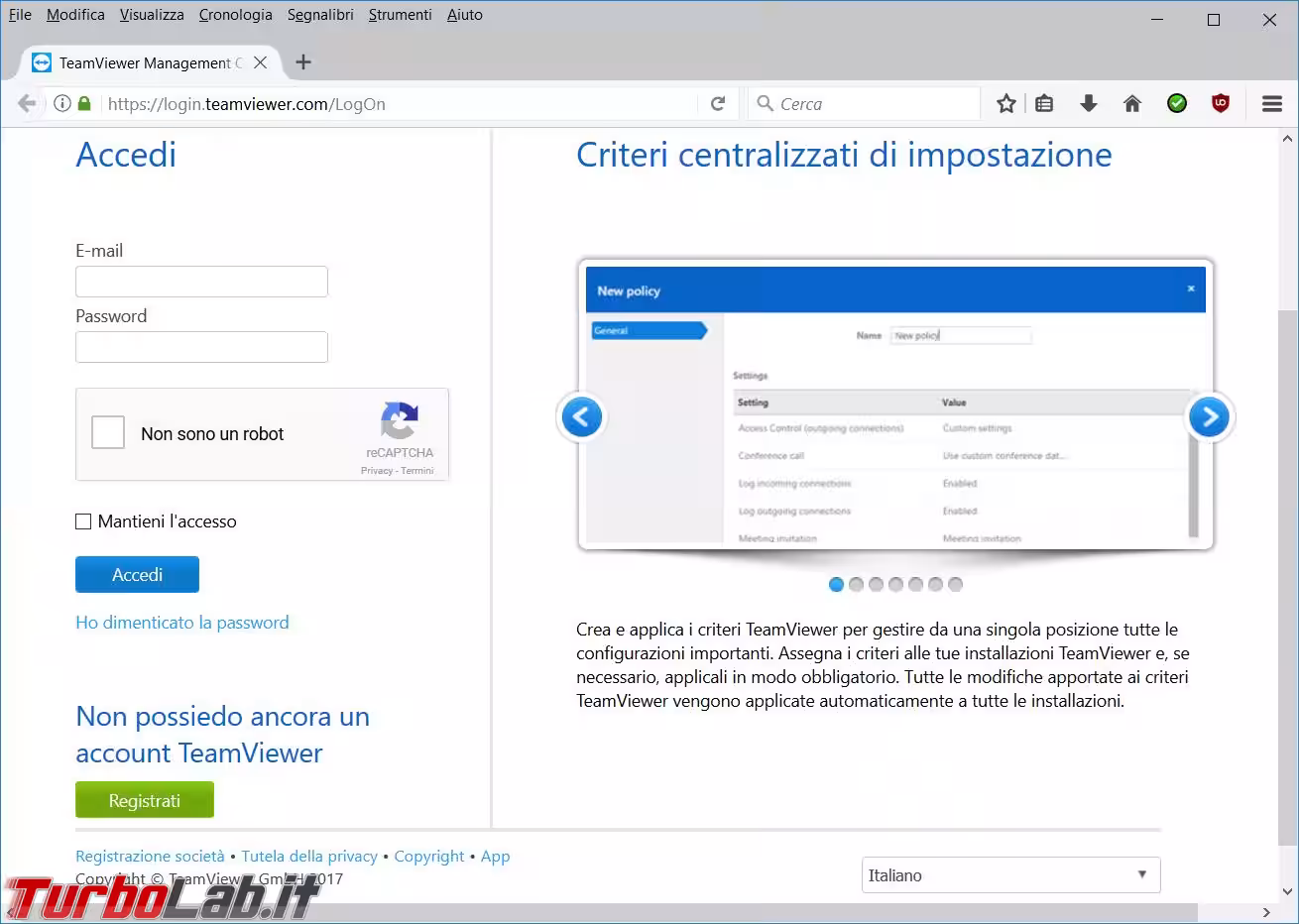This screenshot has height=924, width=1299.
Task: Go to home page via house icon
Action: click(1132, 103)
